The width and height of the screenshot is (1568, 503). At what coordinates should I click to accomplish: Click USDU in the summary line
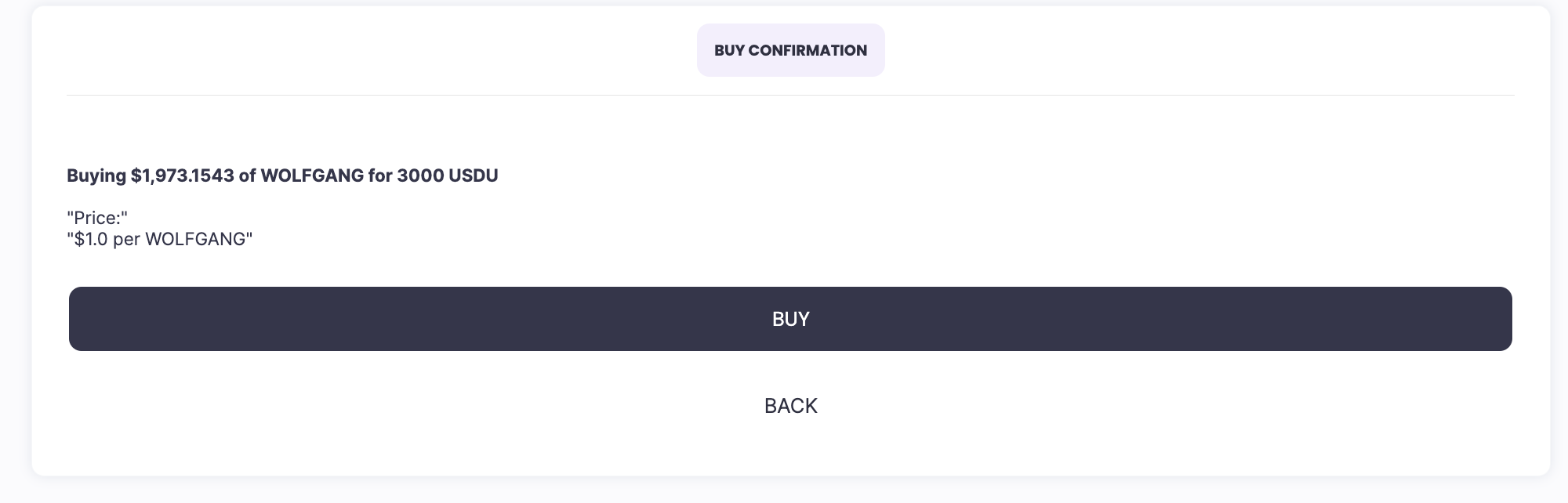pos(473,176)
